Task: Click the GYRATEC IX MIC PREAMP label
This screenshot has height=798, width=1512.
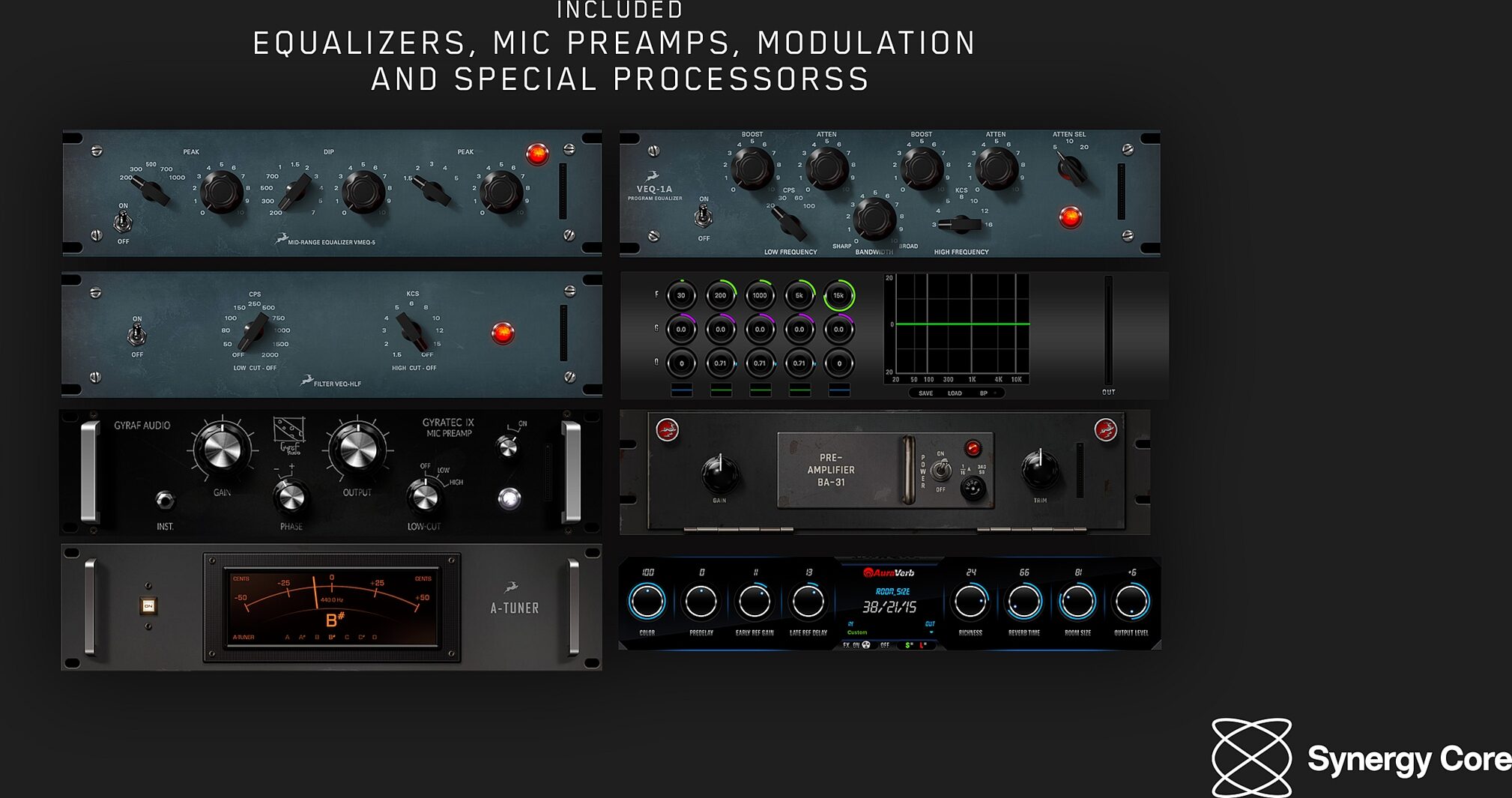Action: point(448,428)
